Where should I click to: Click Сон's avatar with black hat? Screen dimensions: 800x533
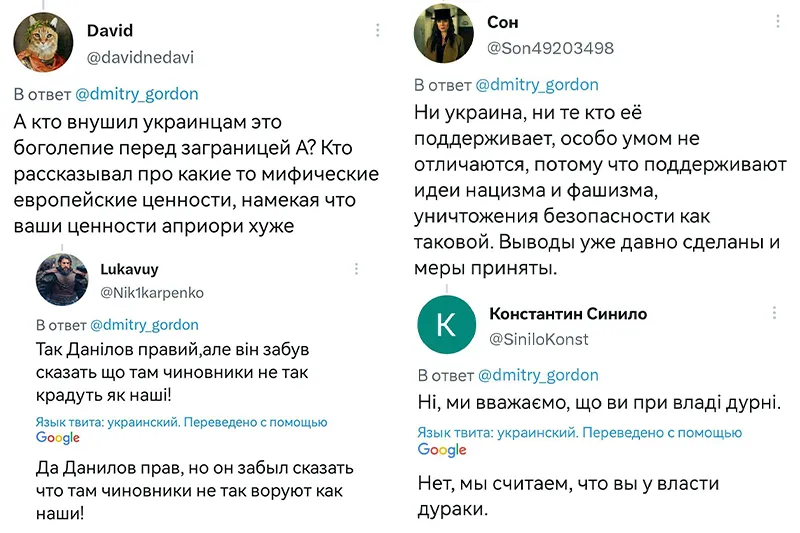443,34
